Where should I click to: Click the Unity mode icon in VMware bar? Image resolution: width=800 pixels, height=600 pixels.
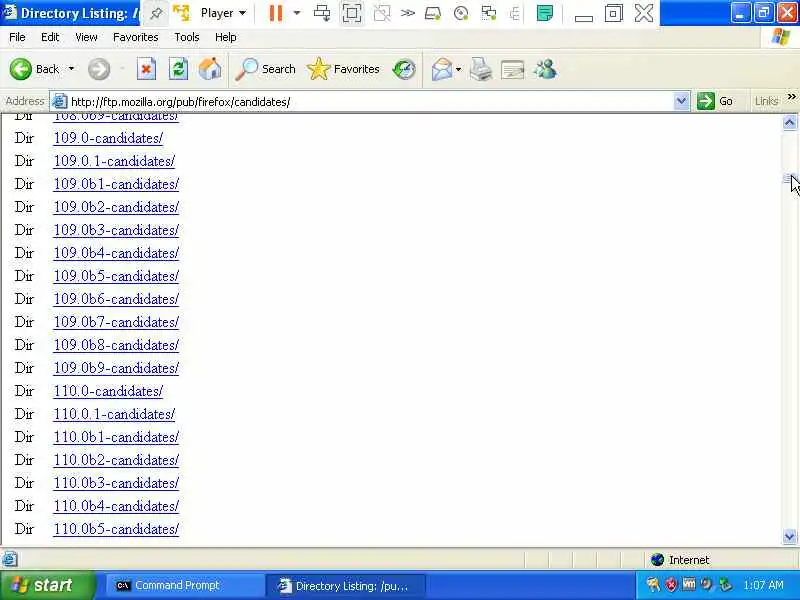382,13
